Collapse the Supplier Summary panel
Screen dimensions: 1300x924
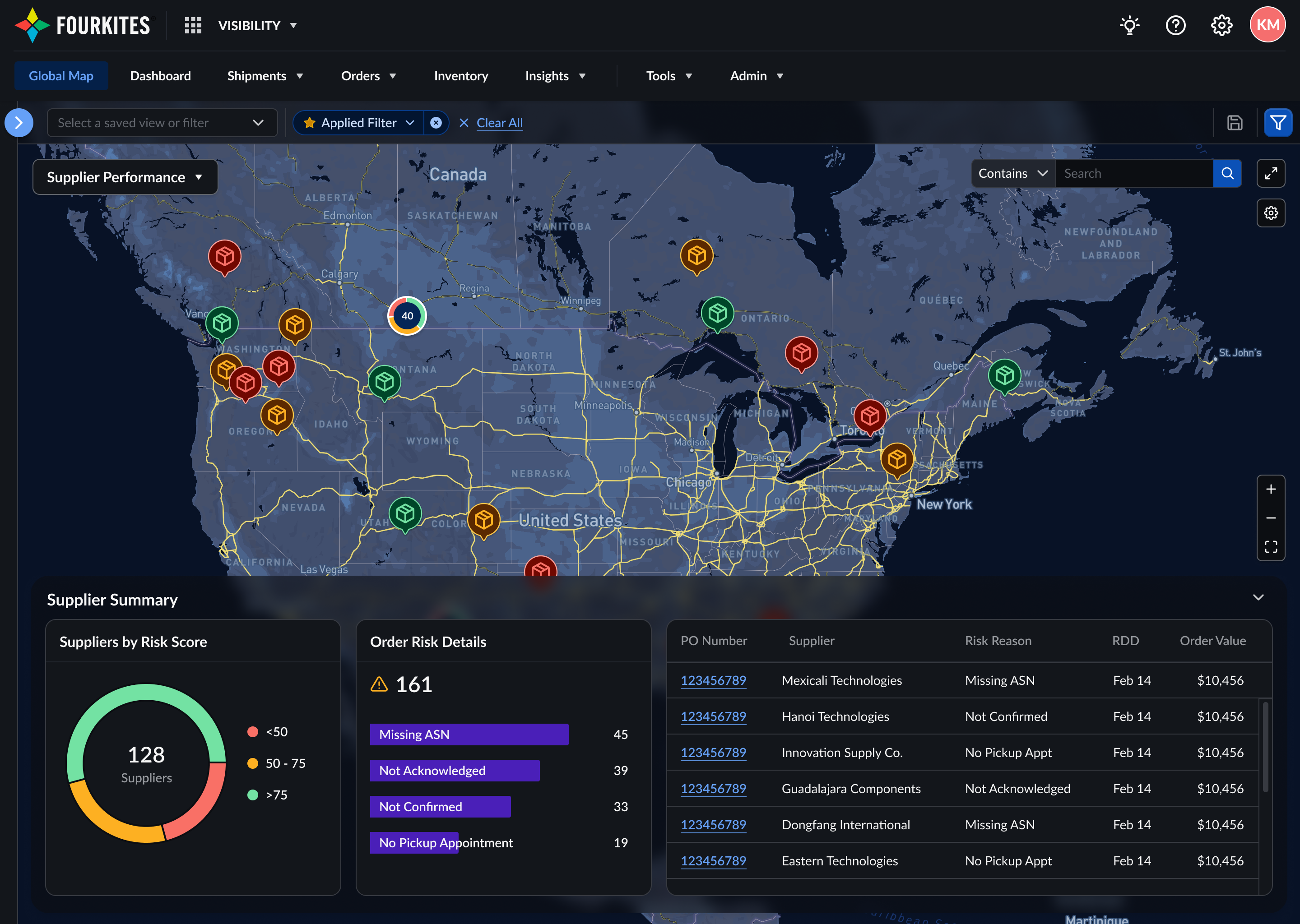point(1258,597)
